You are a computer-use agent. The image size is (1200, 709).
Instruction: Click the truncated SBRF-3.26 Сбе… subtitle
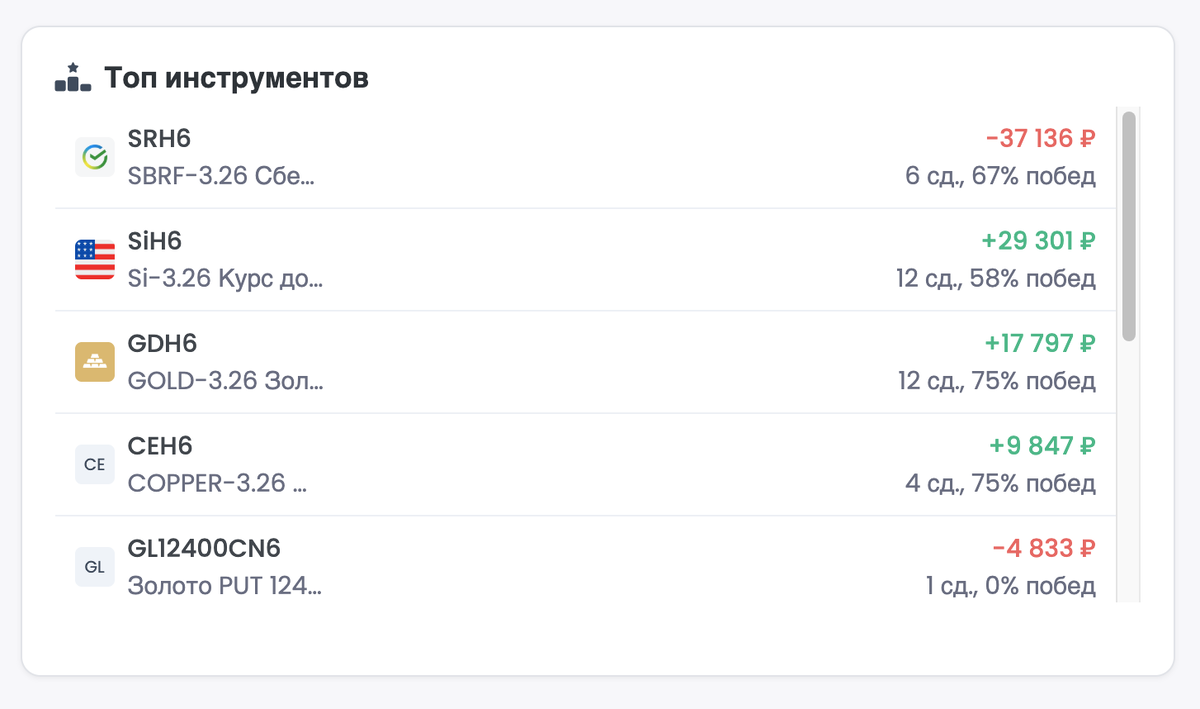pos(220,176)
